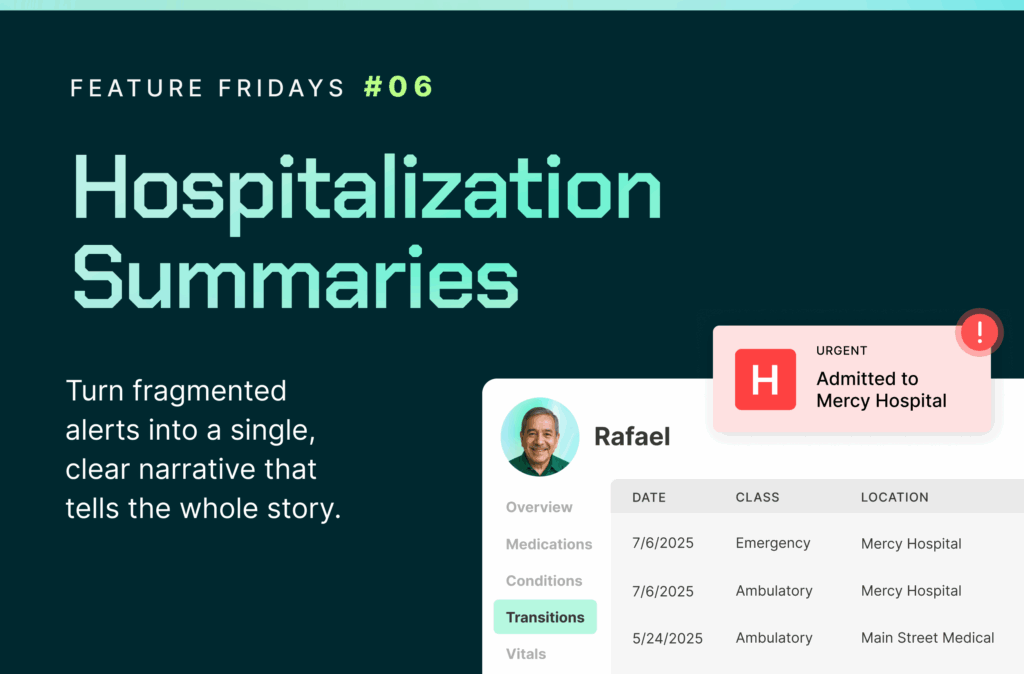Select the 7/6/2025 Emergency row

tap(817, 543)
